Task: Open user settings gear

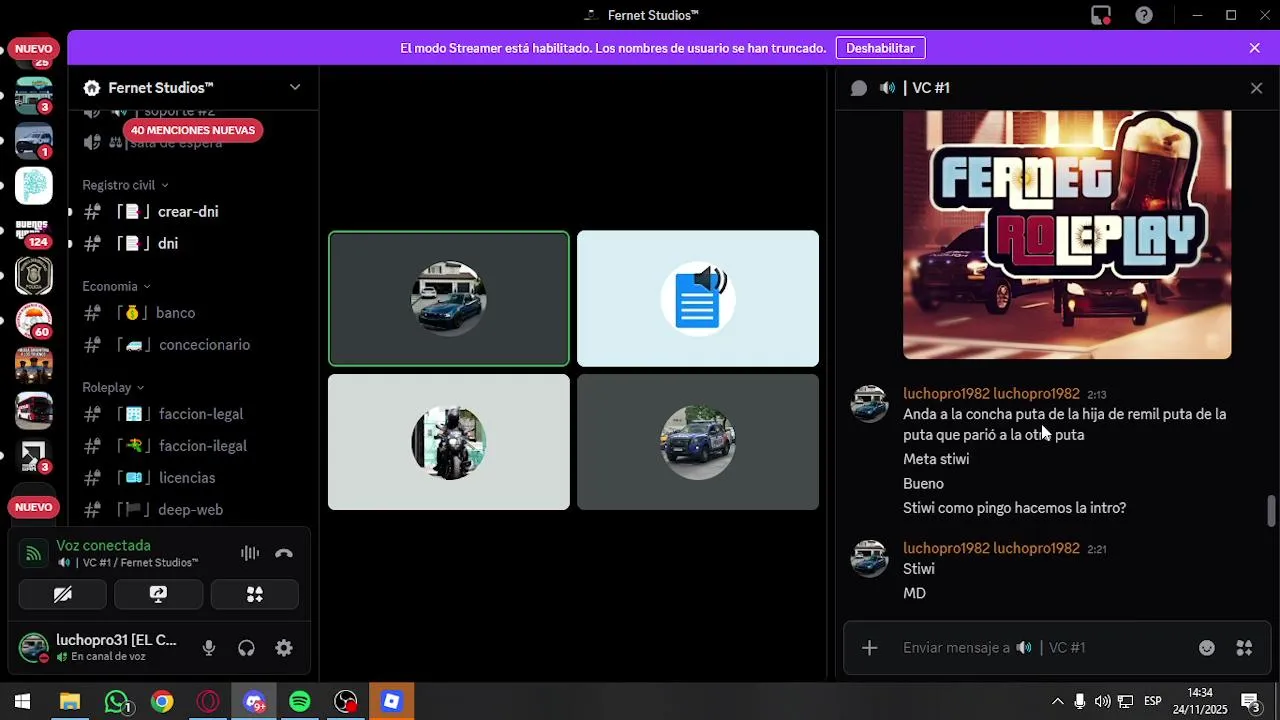Action: 284,648
